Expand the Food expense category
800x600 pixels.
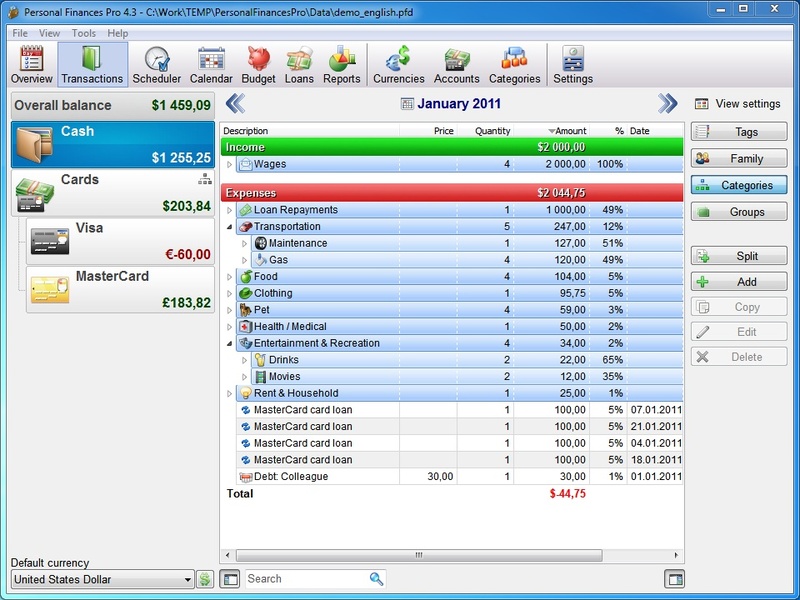tap(229, 277)
